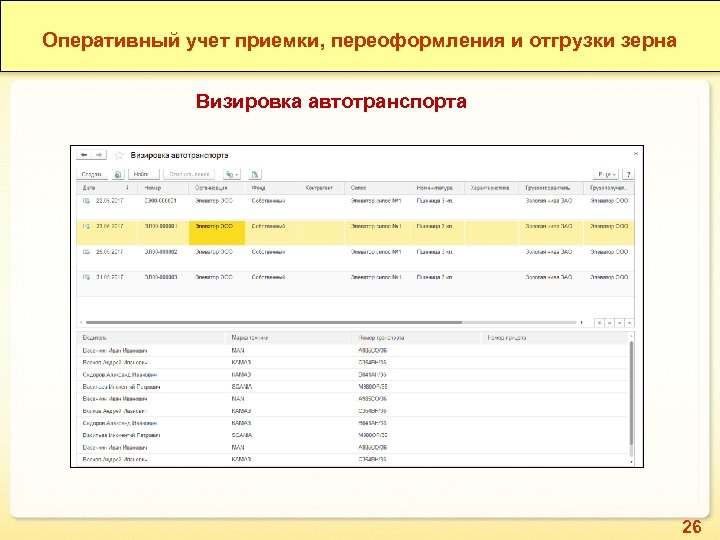Click the down arrow of the lower table's scrollbar
The image size is (720, 540).
631,462
